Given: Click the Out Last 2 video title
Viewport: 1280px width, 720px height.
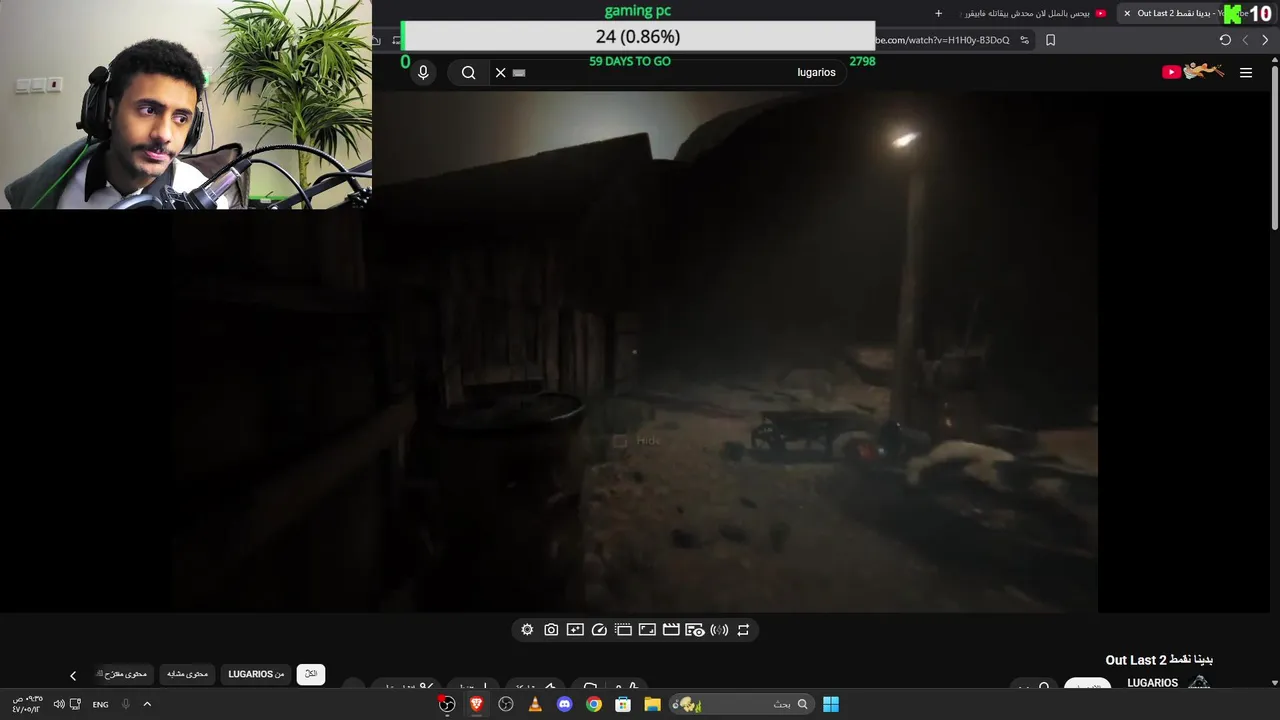Looking at the screenshot, I should pos(1159,660).
